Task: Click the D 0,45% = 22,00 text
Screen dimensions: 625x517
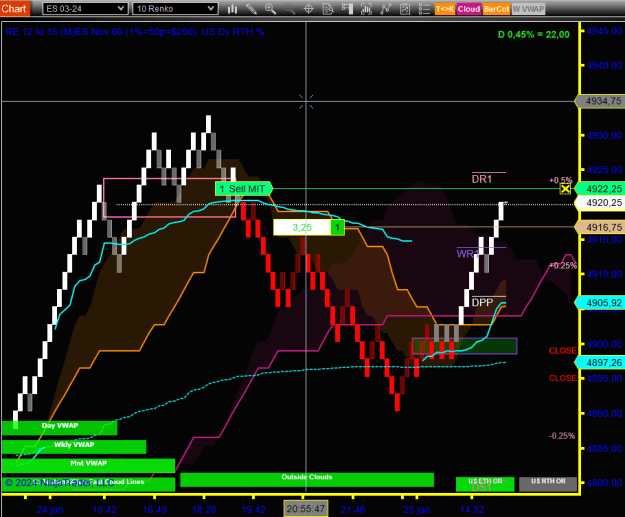Action: [x=534, y=35]
